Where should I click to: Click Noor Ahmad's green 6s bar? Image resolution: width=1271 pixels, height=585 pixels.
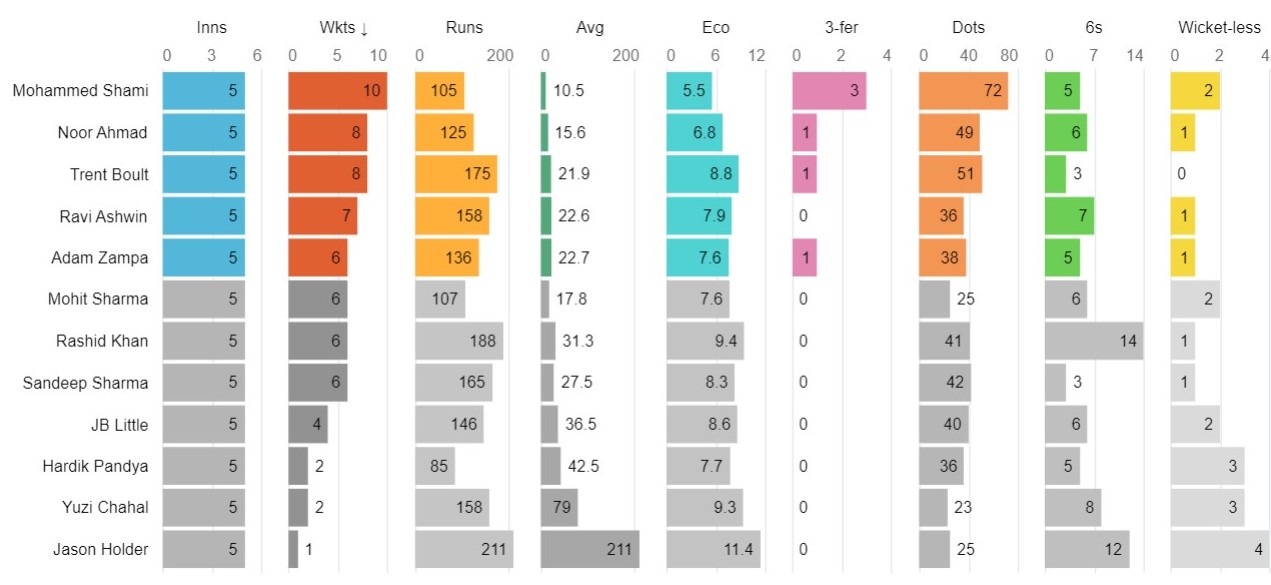[1066, 133]
